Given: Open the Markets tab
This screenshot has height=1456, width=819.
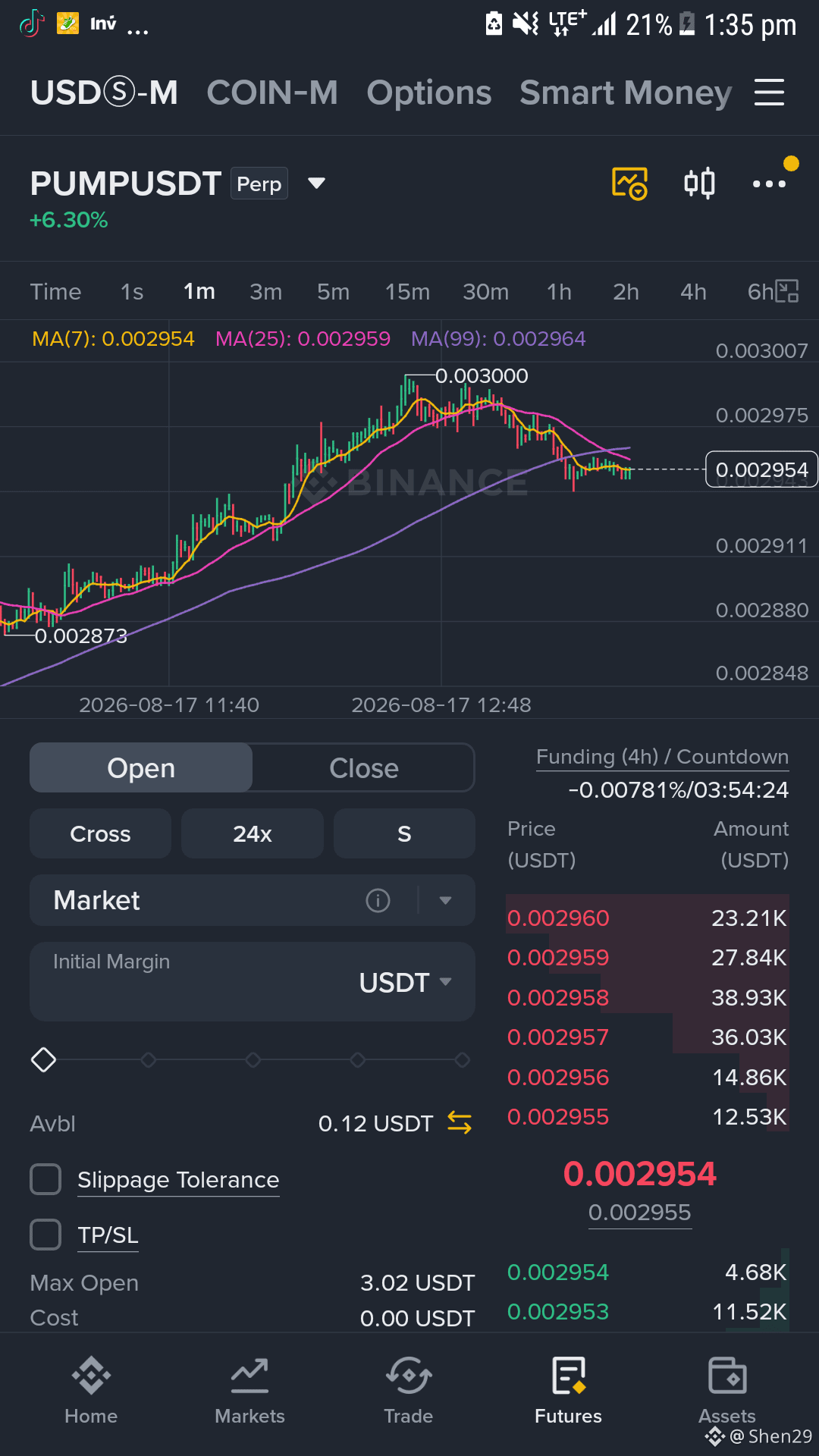Looking at the screenshot, I should tap(249, 1391).
